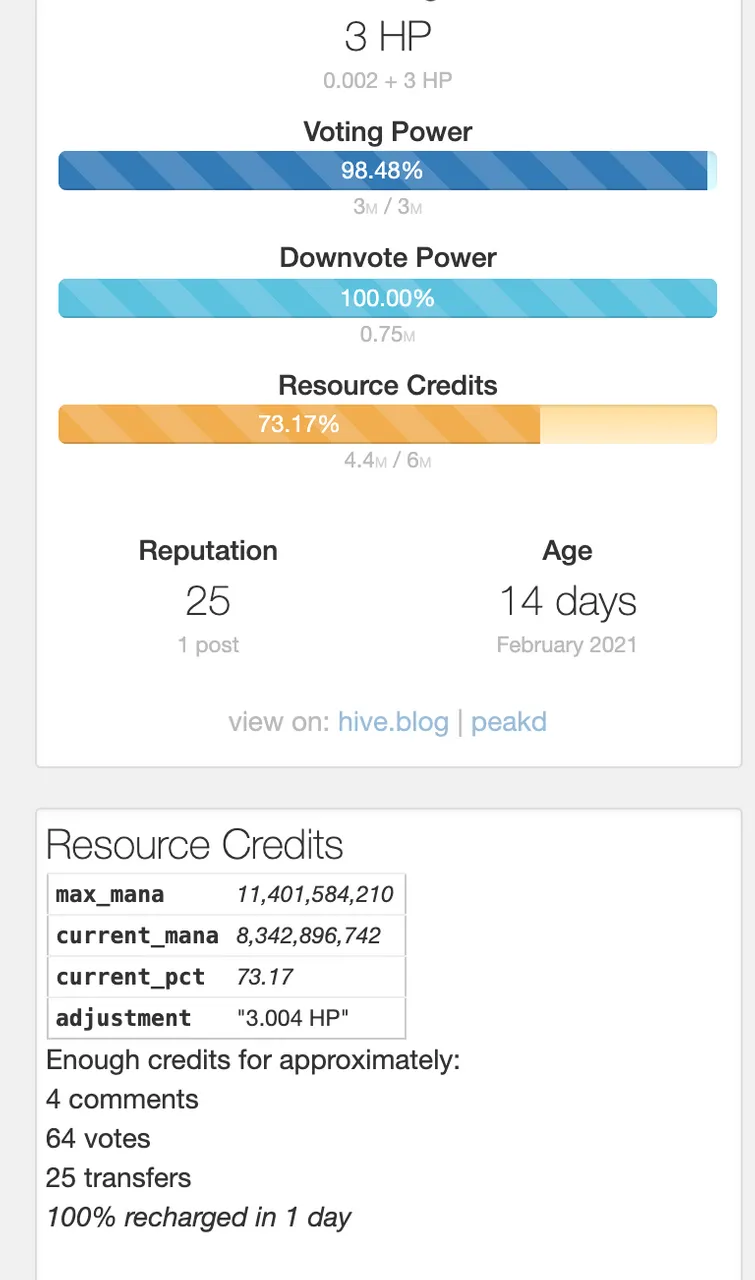Open the hive.blog link
755x1280 pixels.
click(x=393, y=721)
